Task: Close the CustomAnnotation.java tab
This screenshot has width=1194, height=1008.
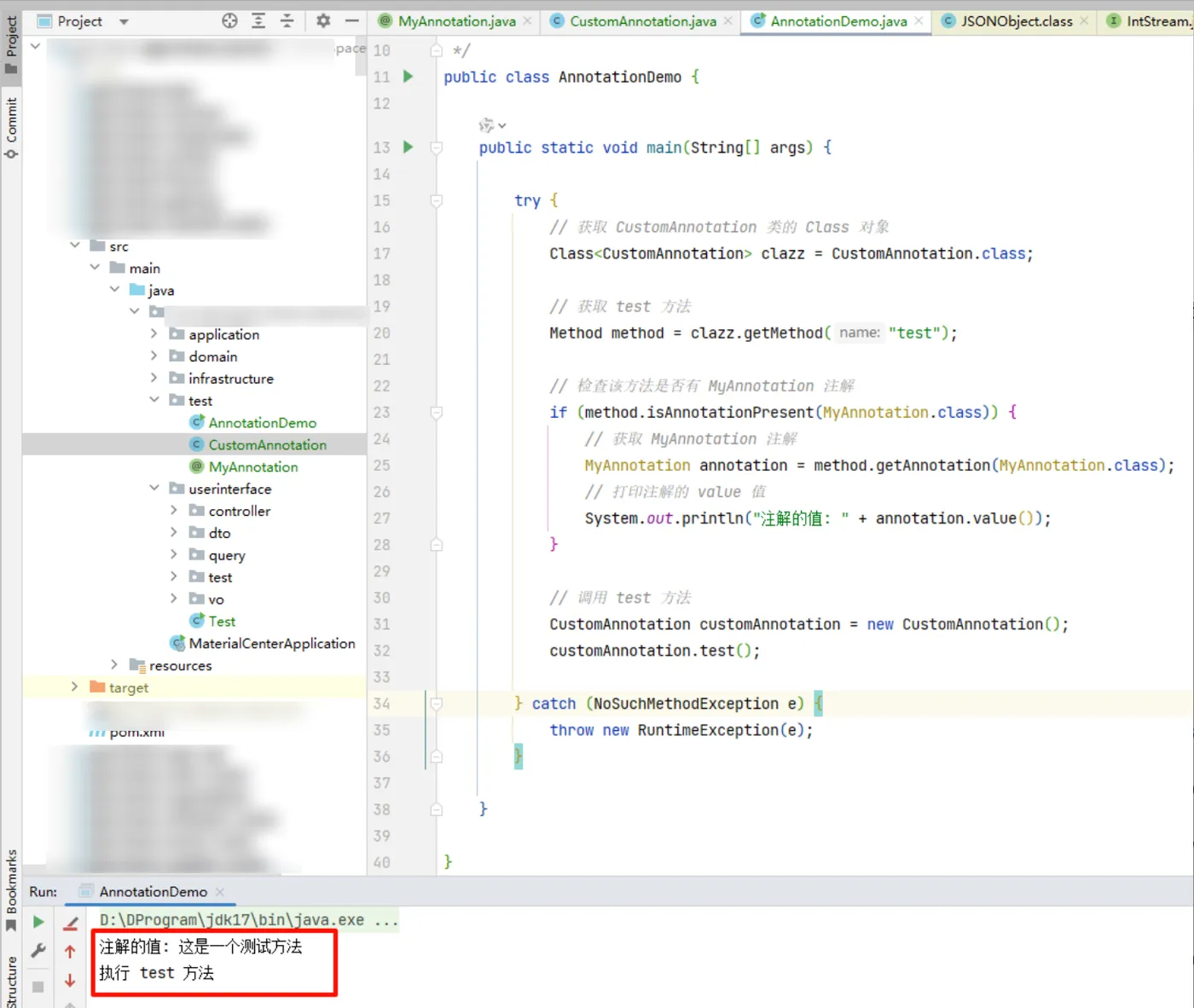Action: [727, 21]
